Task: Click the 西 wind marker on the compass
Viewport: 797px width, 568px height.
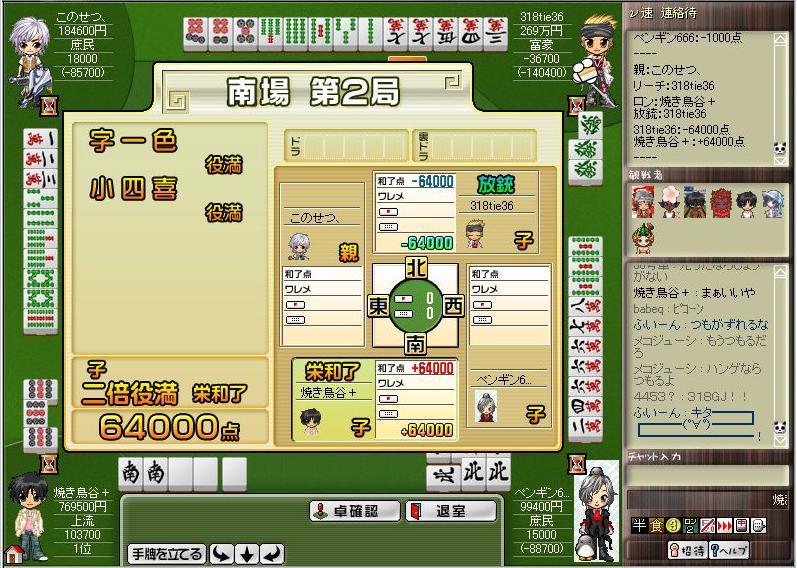Action: [453, 307]
